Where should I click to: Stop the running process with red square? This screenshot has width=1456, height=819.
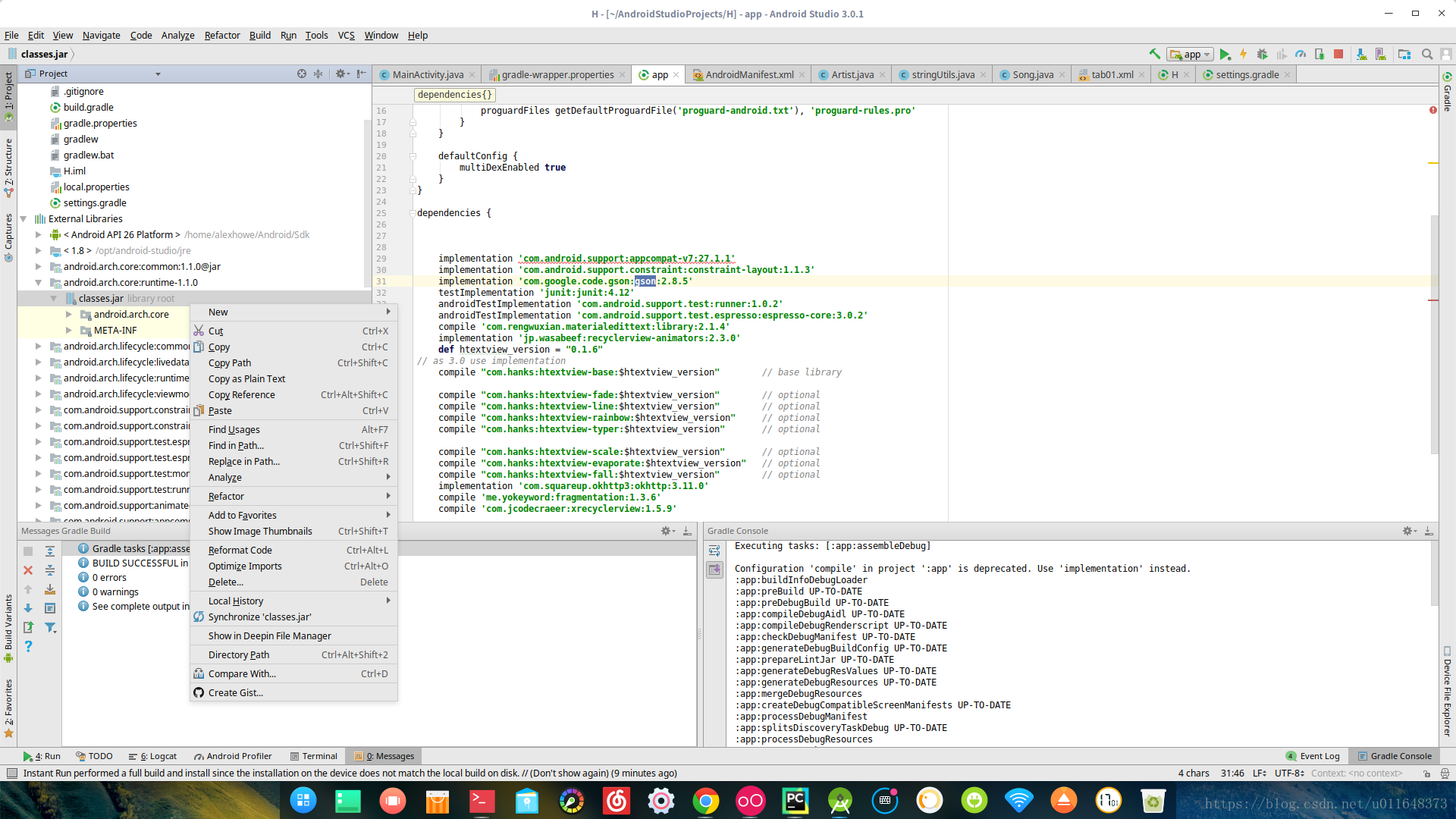(x=1338, y=54)
